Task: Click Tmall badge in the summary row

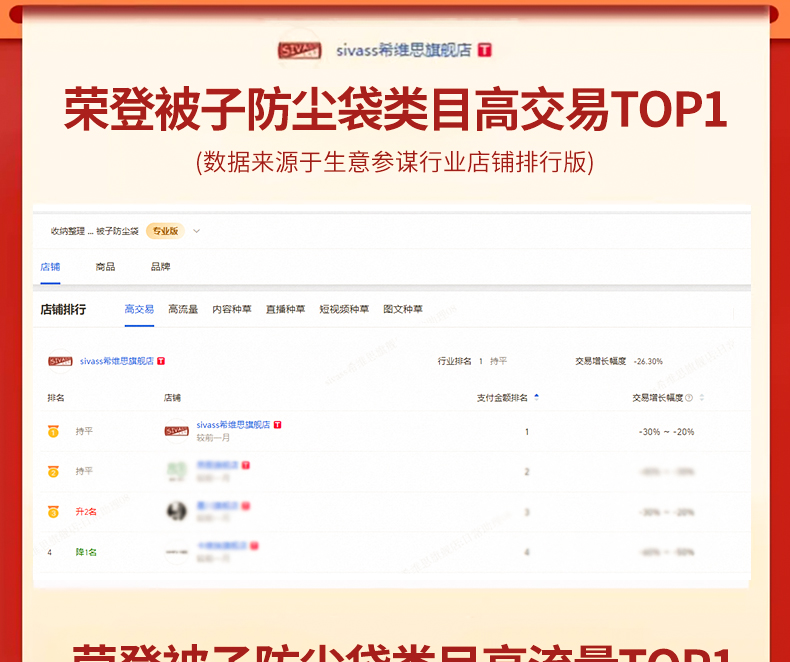Action: tap(161, 361)
